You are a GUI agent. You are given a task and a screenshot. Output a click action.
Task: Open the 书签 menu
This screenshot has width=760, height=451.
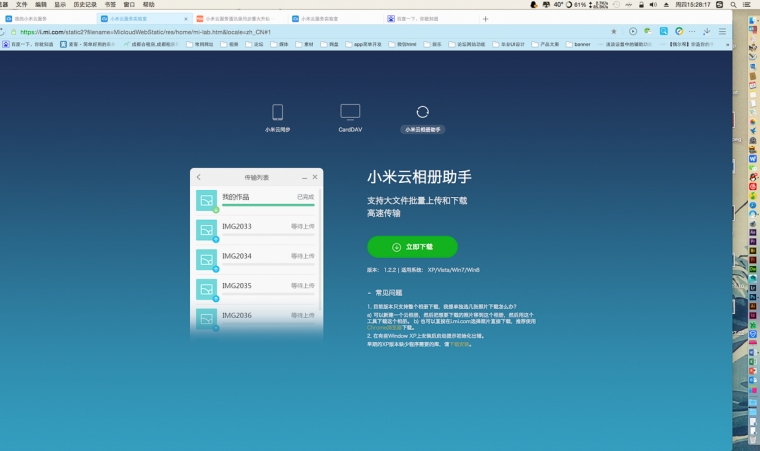(111, 4)
